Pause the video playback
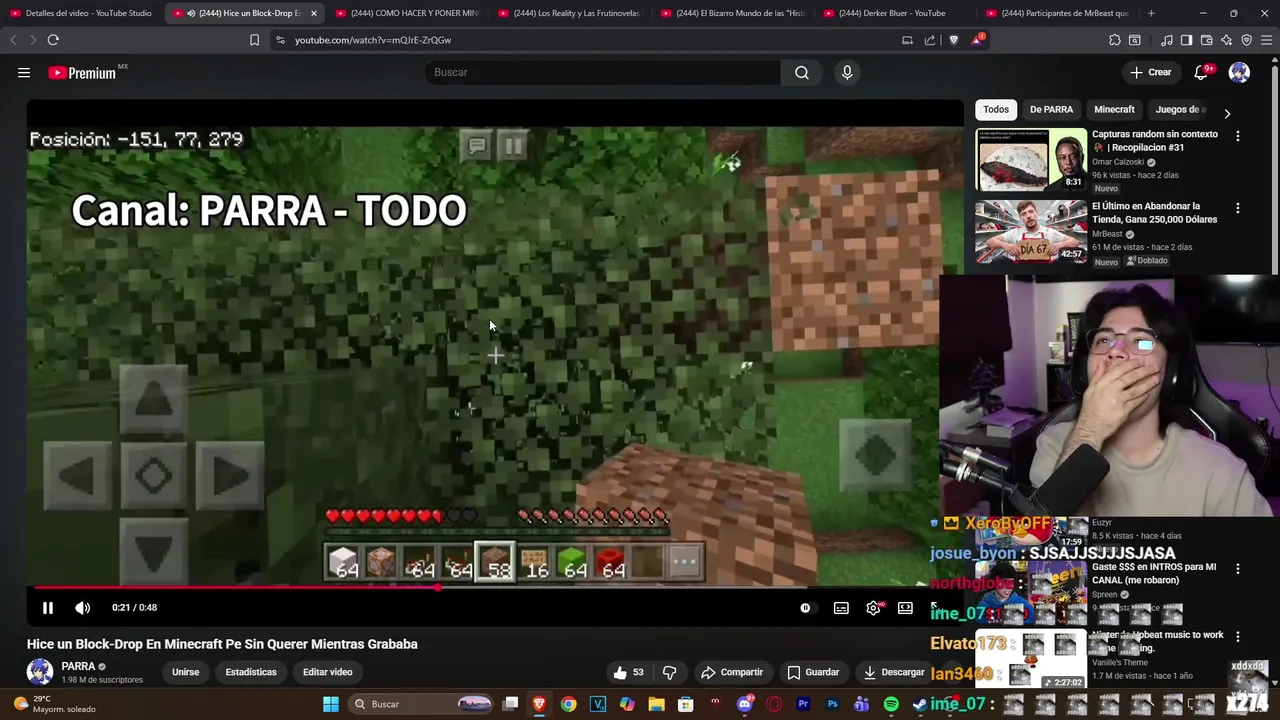The height and width of the screenshot is (720, 1280). 47,607
